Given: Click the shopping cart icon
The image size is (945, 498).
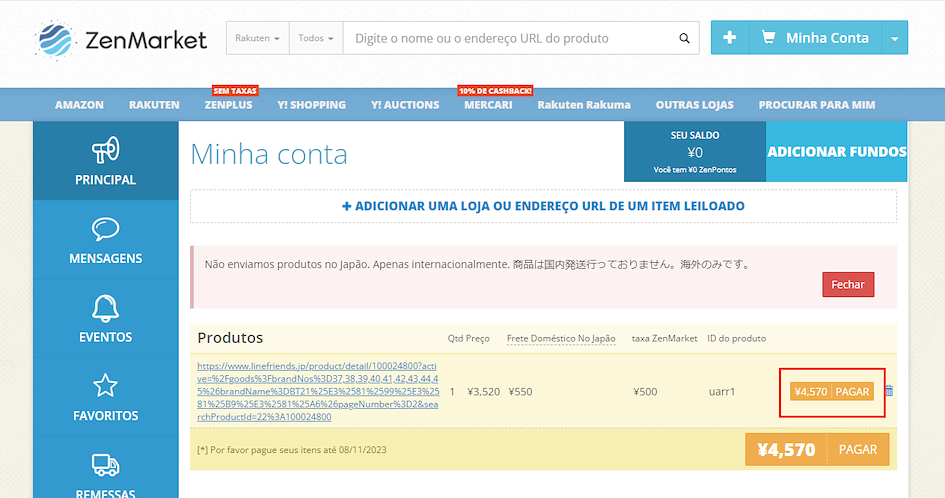Looking at the screenshot, I should pyautogui.click(x=768, y=37).
